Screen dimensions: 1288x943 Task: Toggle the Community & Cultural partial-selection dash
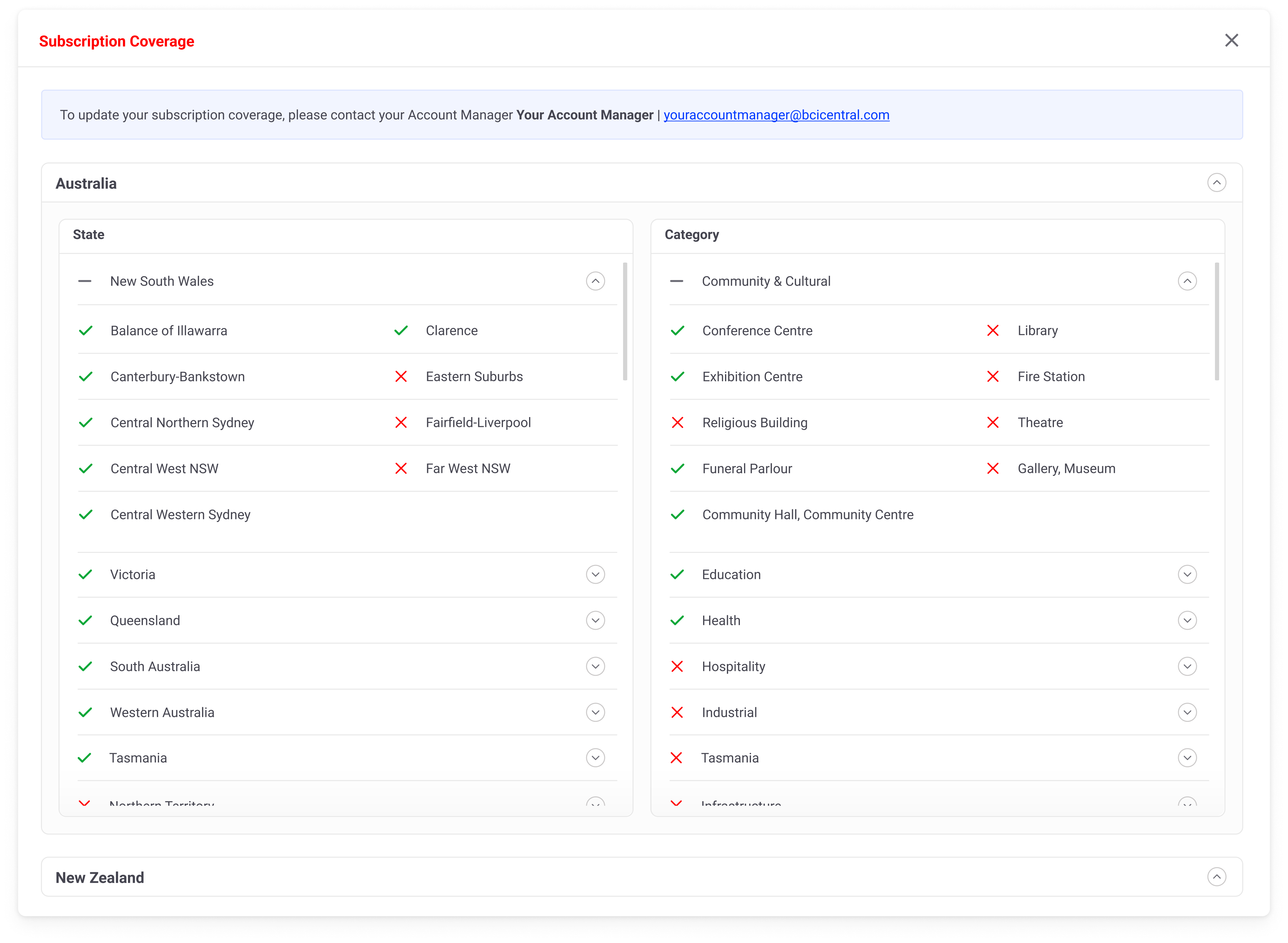point(676,282)
